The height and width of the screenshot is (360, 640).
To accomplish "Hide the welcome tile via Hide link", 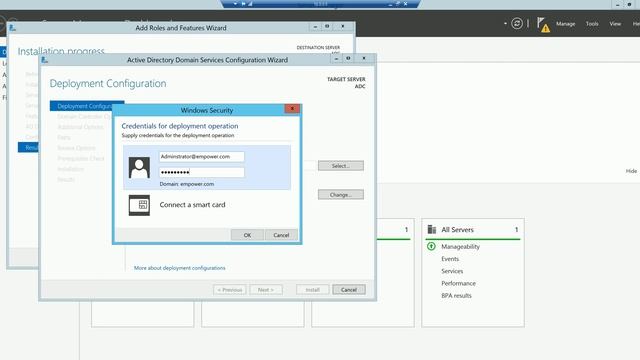I will click(x=631, y=171).
